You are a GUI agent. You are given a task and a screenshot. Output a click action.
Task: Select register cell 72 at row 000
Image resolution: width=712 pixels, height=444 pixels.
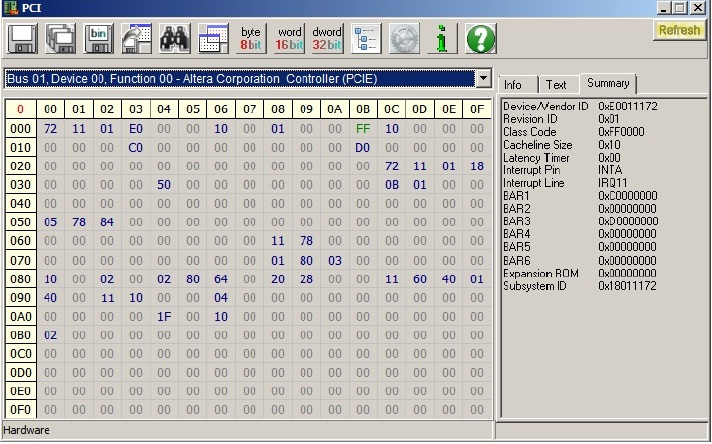pos(50,129)
